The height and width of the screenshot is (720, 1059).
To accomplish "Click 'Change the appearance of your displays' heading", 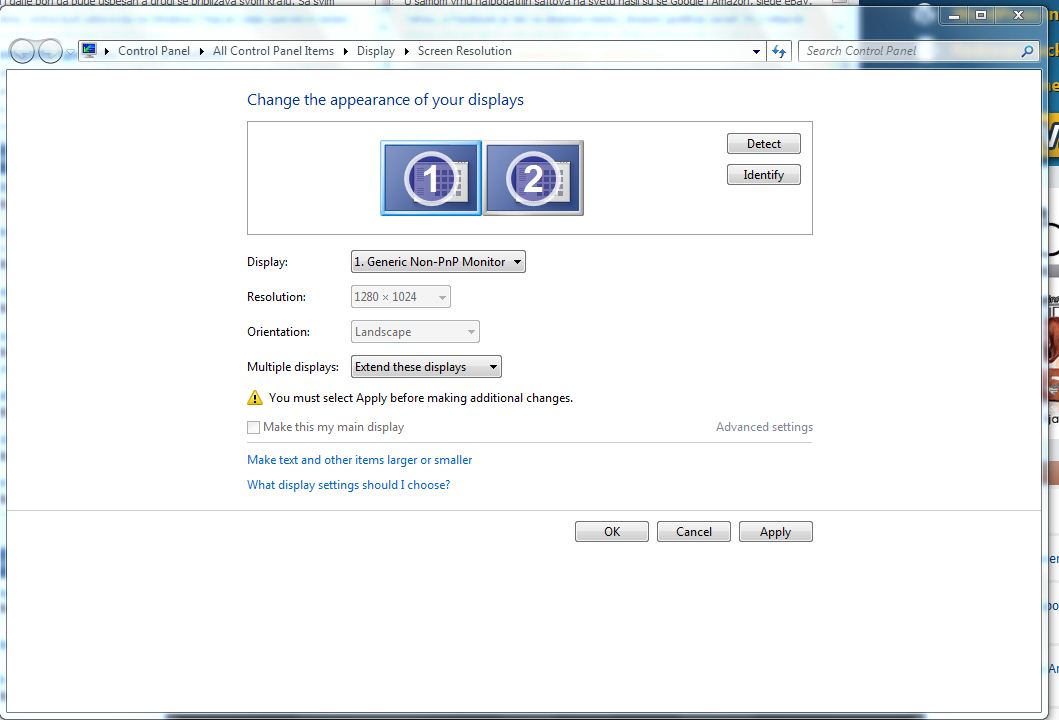I will point(385,100).
